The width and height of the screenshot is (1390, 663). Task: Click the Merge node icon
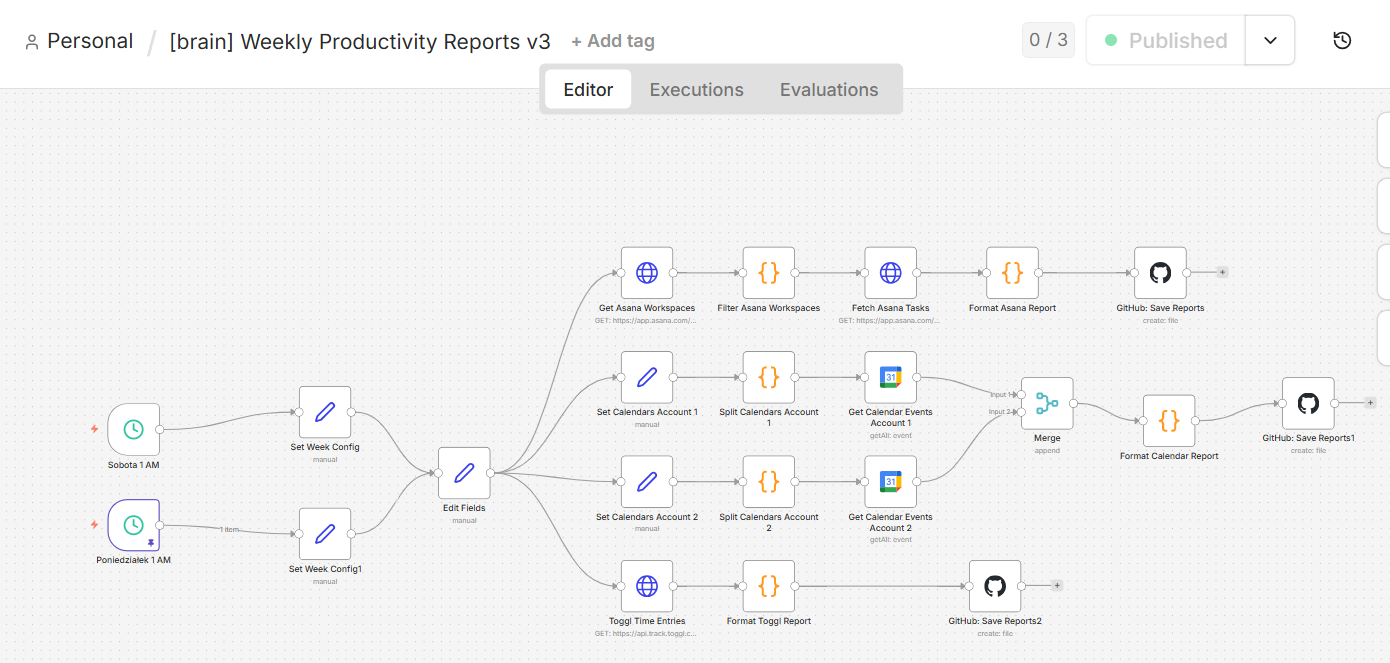click(x=1046, y=403)
